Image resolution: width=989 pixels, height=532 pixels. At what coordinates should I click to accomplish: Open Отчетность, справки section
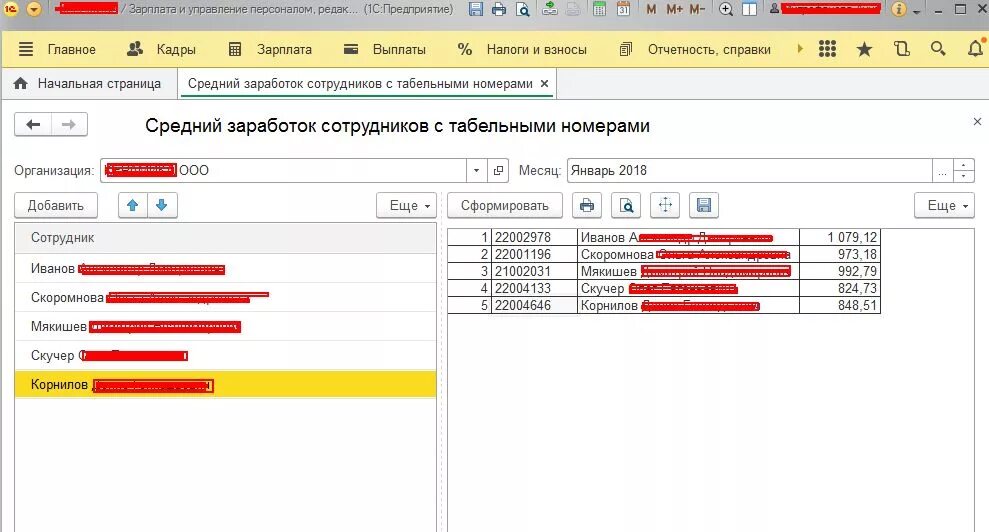(x=695, y=49)
